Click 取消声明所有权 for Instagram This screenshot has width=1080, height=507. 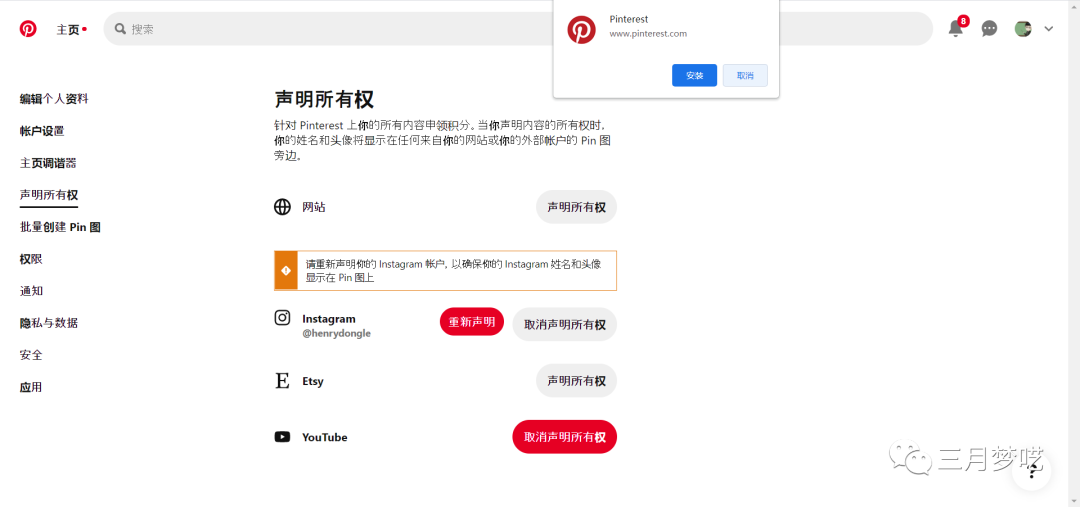point(565,324)
